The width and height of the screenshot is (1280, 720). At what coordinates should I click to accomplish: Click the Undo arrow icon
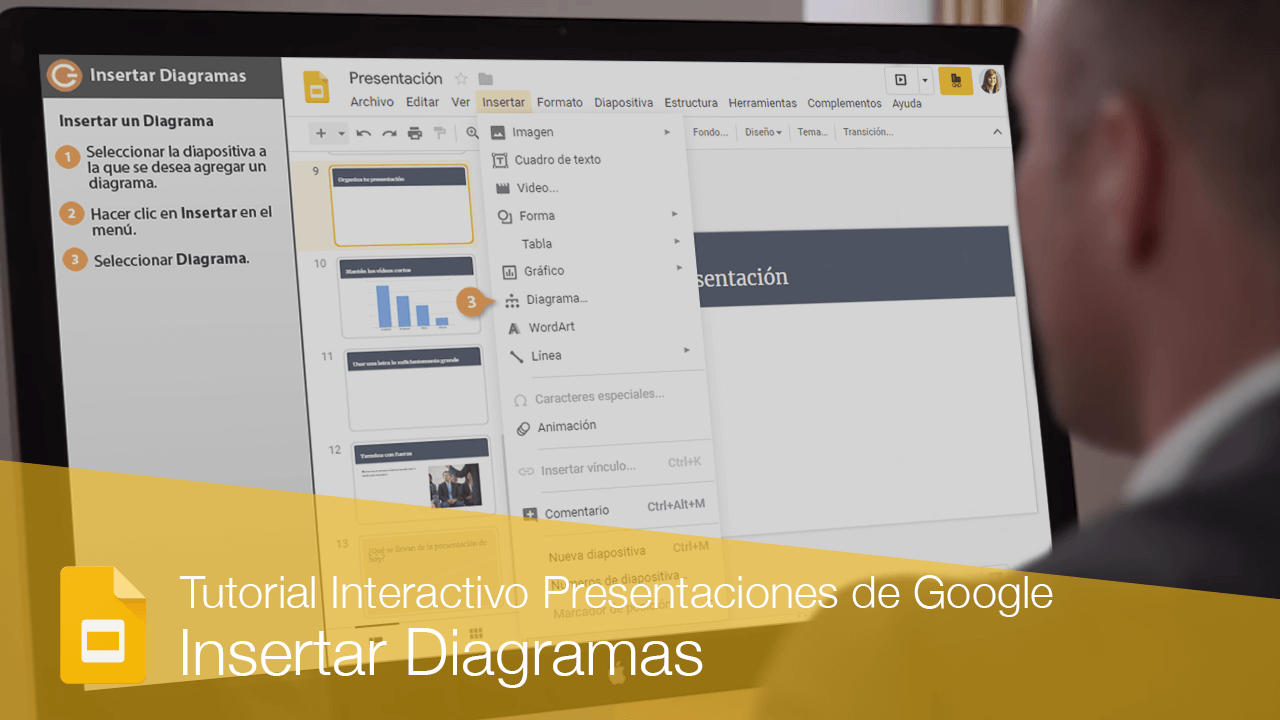point(364,133)
